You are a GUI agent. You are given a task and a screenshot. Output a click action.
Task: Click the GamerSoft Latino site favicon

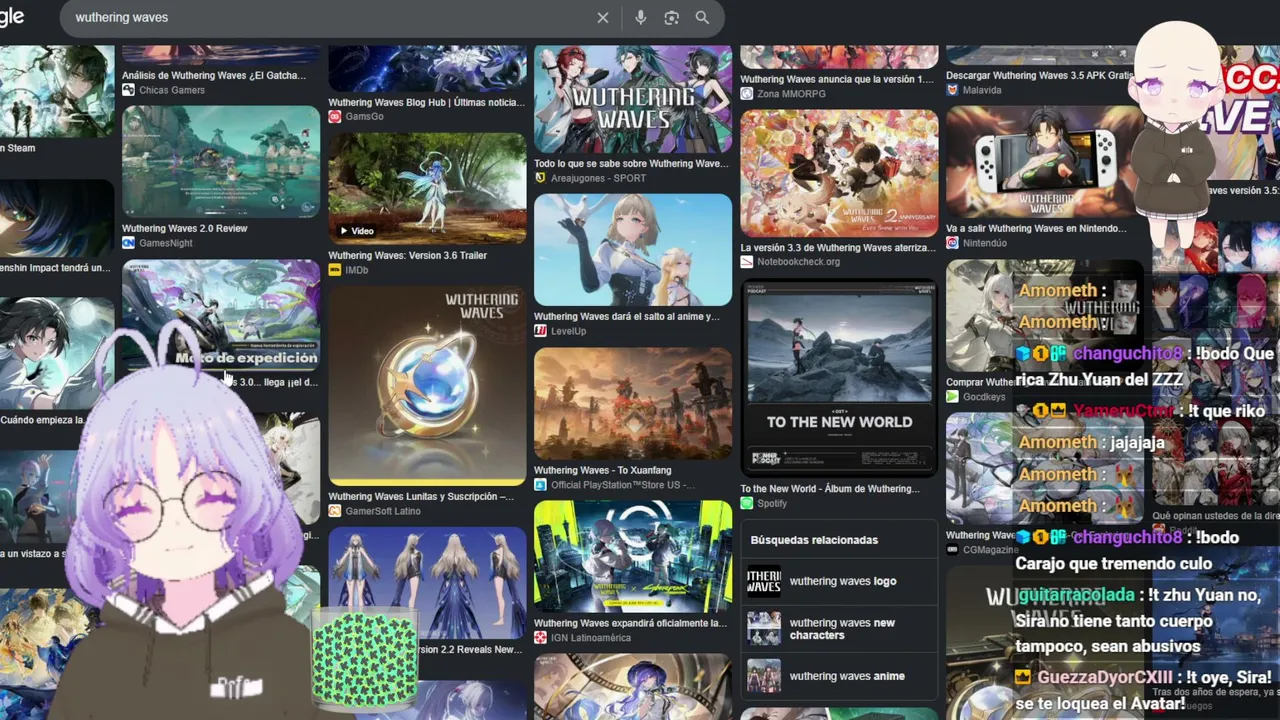(x=335, y=511)
